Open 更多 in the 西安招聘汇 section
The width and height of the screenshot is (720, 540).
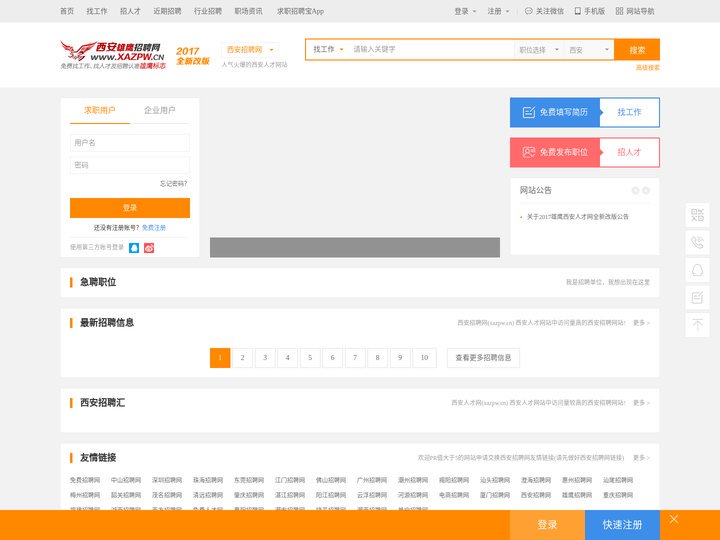point(641,403)
